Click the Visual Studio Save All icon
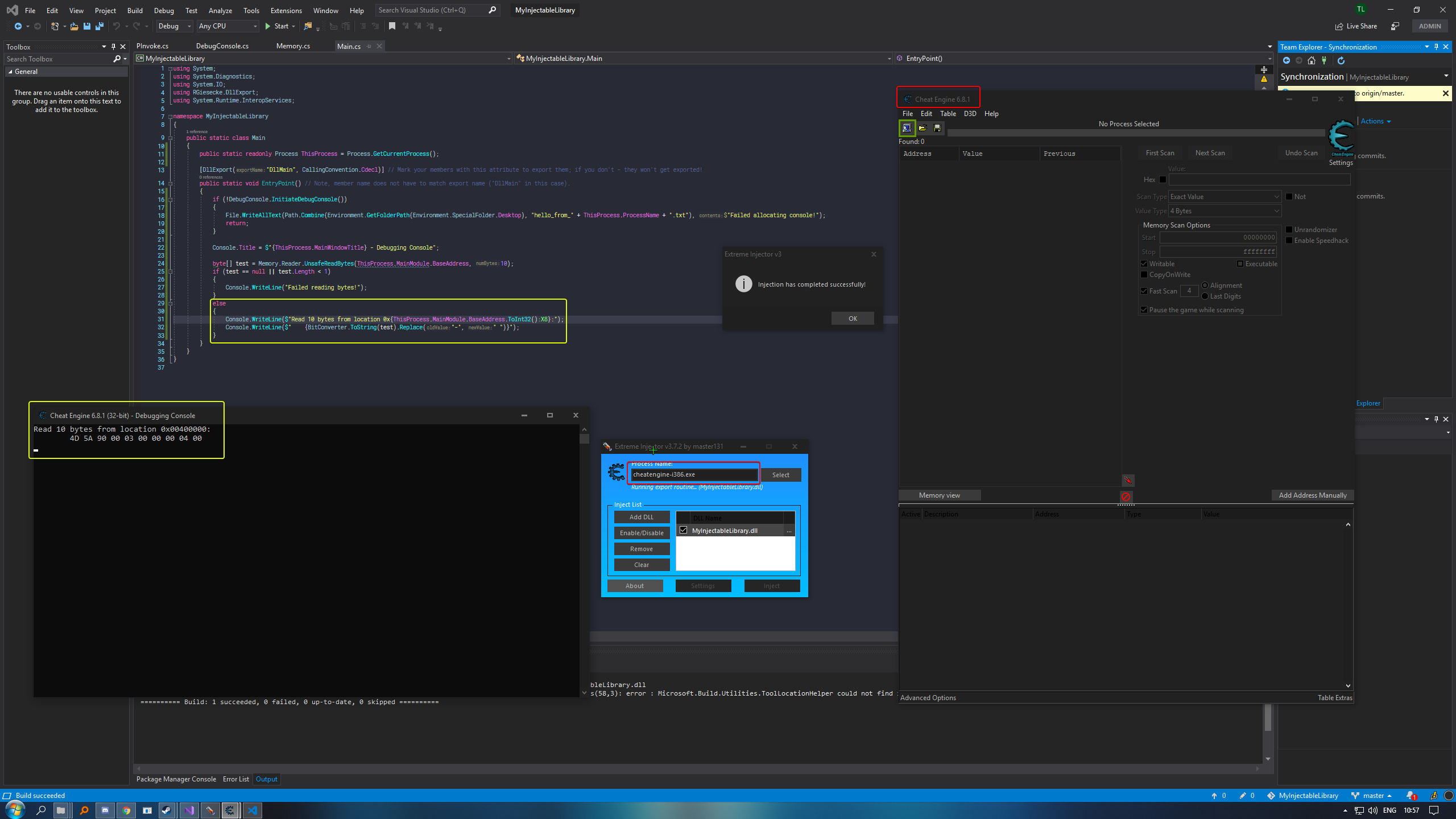Image resolution: width=1456 pixels, height=819 pixels. (x=100, y=26)
